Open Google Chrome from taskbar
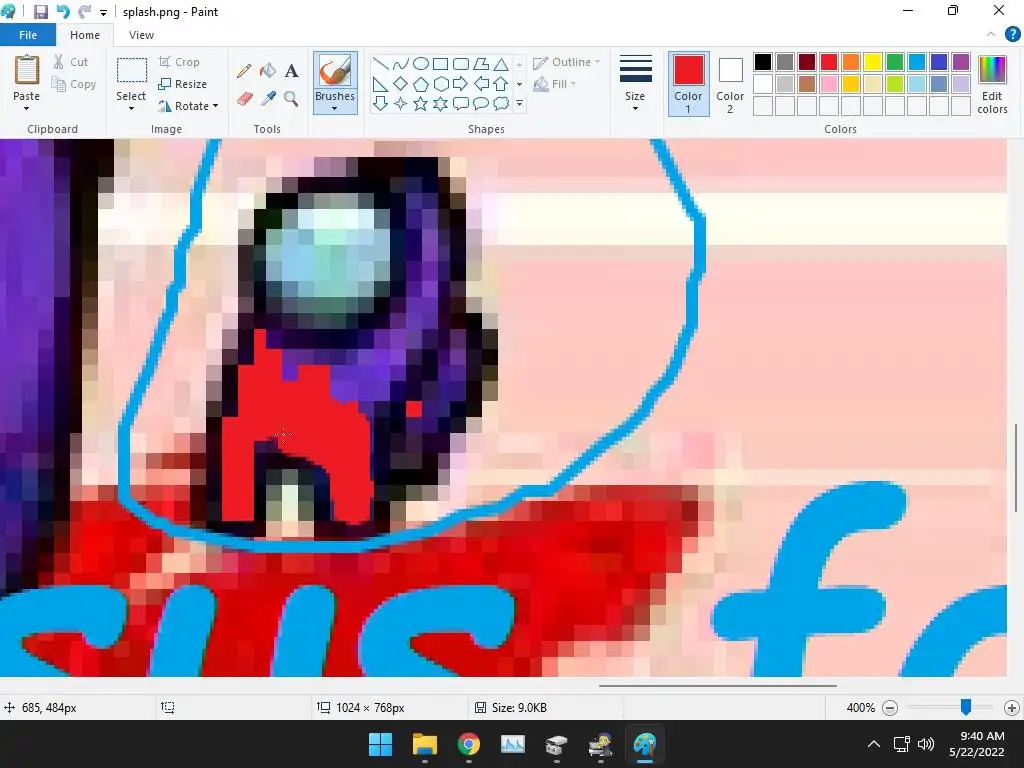Viewport: 1024px width, 768px height. [x=468, y=744]
